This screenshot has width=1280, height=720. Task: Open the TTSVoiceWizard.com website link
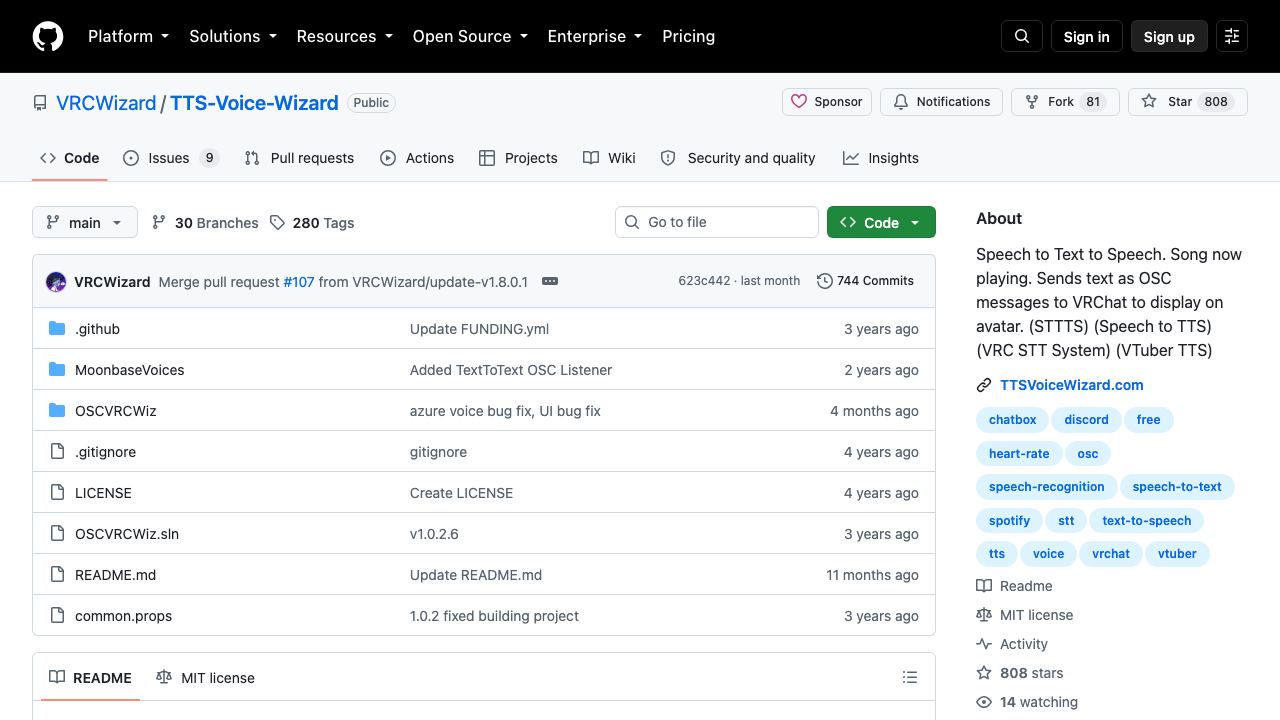(1071, 385)
